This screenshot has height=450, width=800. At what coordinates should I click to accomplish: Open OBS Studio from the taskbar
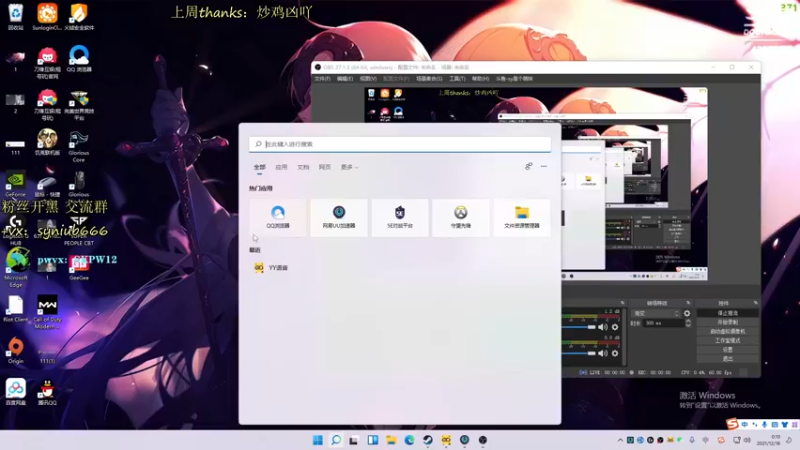483,440
